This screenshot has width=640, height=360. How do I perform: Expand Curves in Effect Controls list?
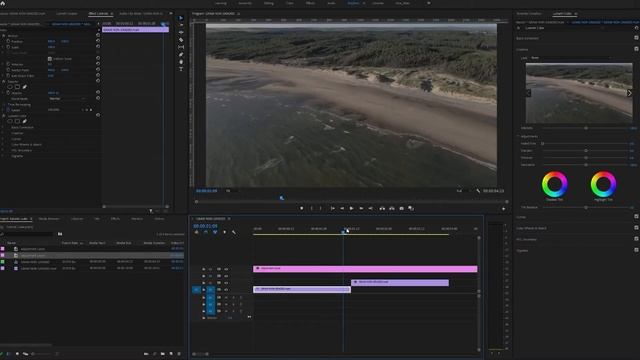[3, 139]
